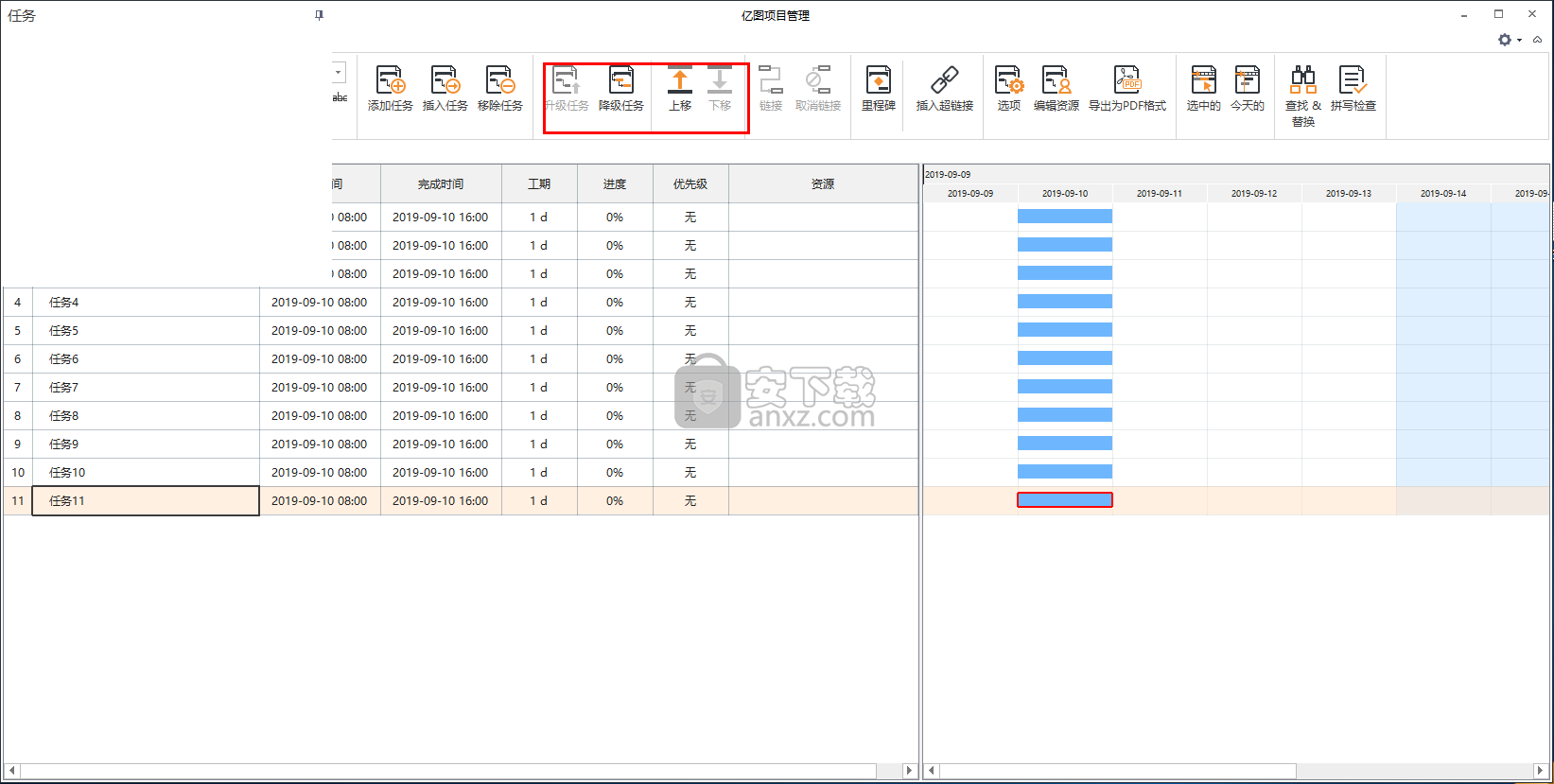Insert hyperlink via 插入超链接
1554x784 pixels.
coord(944,88)
